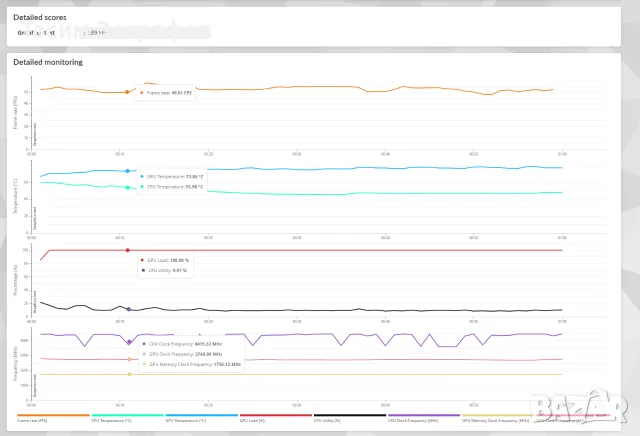Screen dimensions: 640x436
Task: Toggle the GPU Memory Clock Frequency legend series
Action: coord(498,418)
